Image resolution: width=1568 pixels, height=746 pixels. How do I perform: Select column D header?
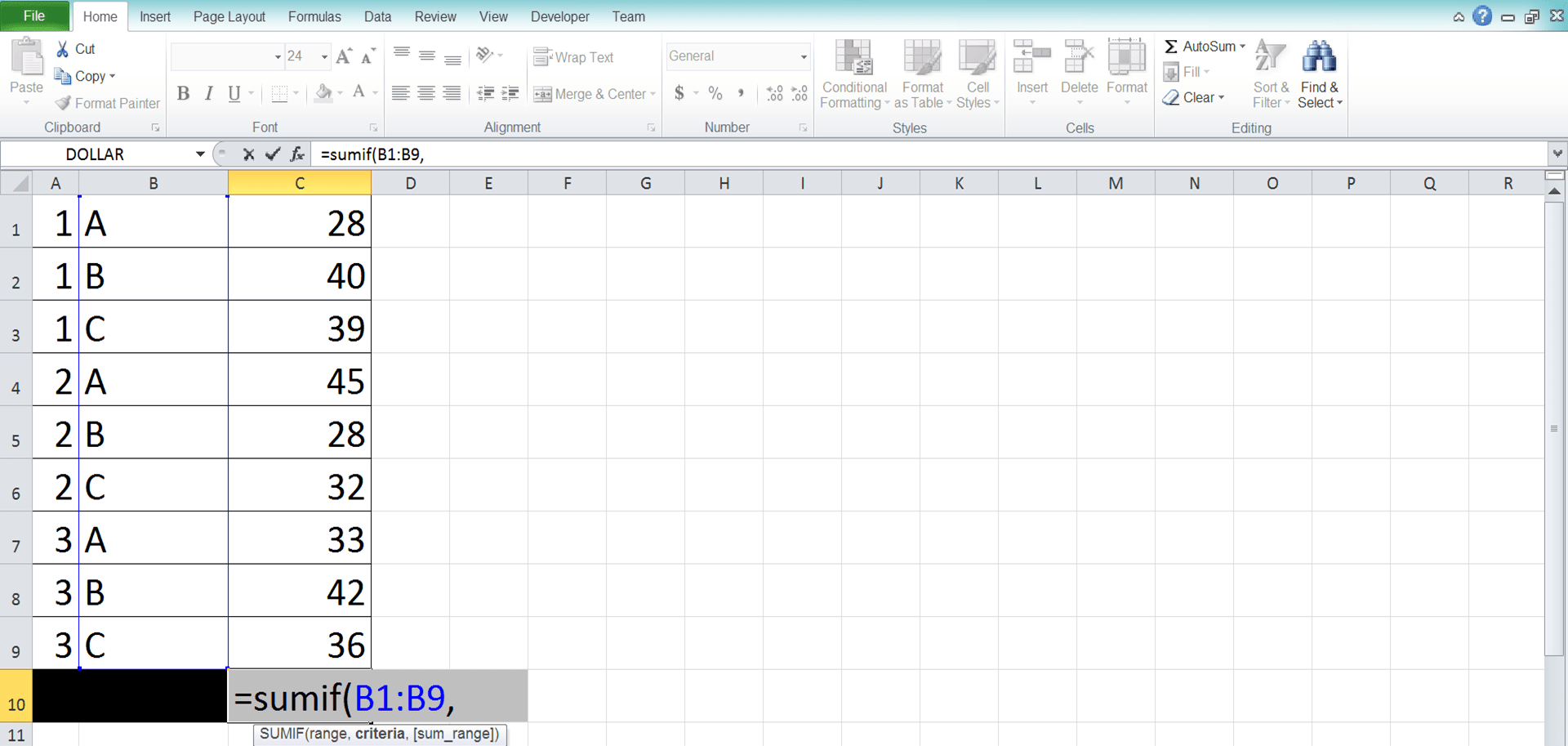pyautogui.click(x=410, y=184)
